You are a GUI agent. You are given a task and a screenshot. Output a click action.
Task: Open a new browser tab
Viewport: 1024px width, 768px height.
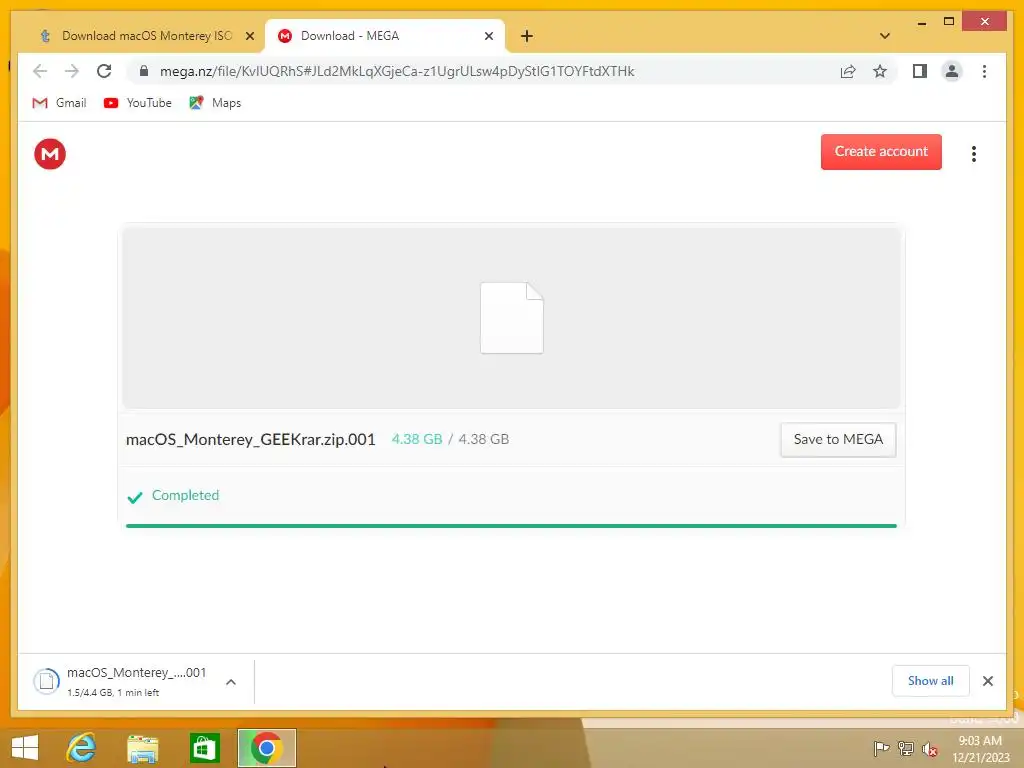(527, 36)
